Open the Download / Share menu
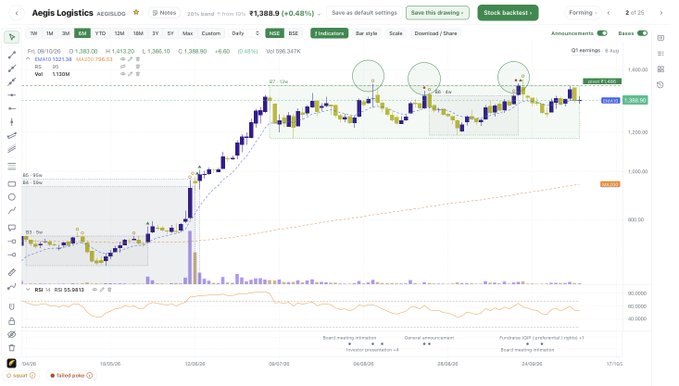 435,33
